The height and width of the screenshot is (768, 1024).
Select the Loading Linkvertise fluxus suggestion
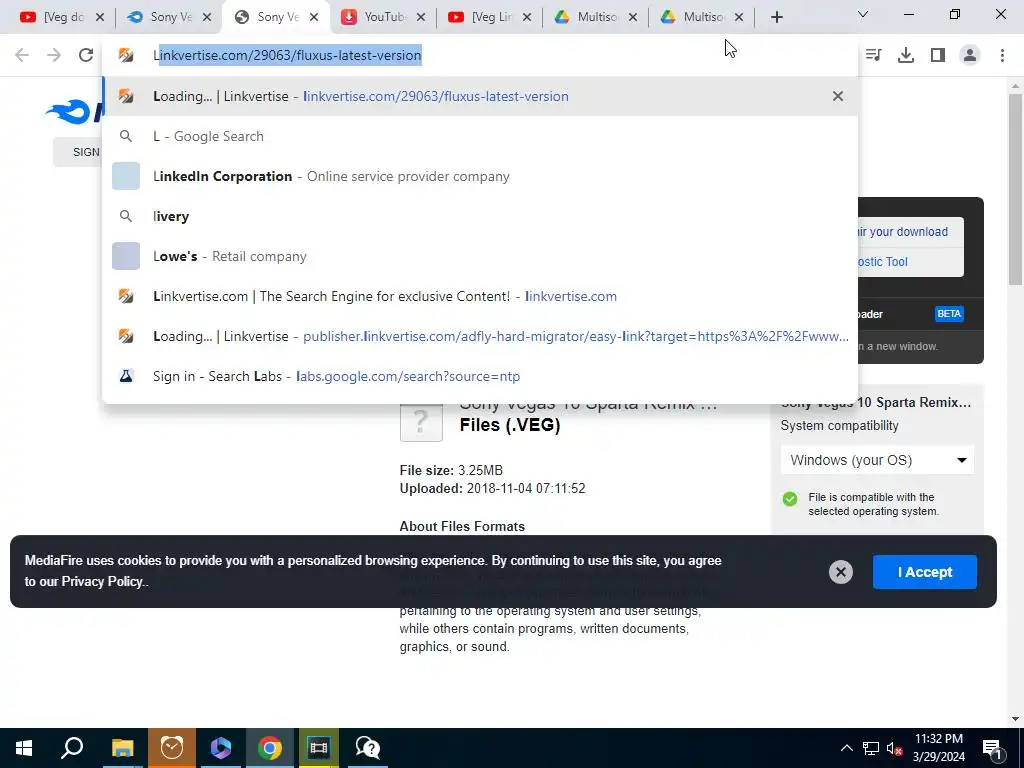480,96
